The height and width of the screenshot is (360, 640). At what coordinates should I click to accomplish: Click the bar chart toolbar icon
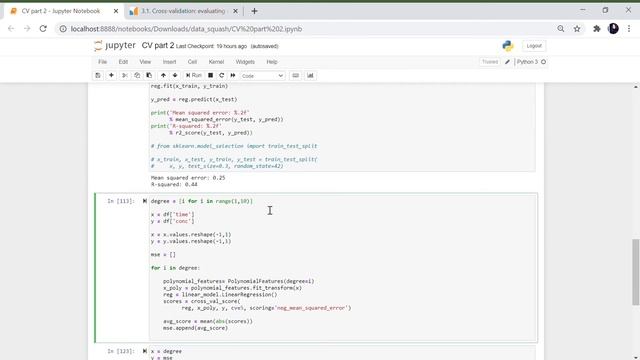310,76
